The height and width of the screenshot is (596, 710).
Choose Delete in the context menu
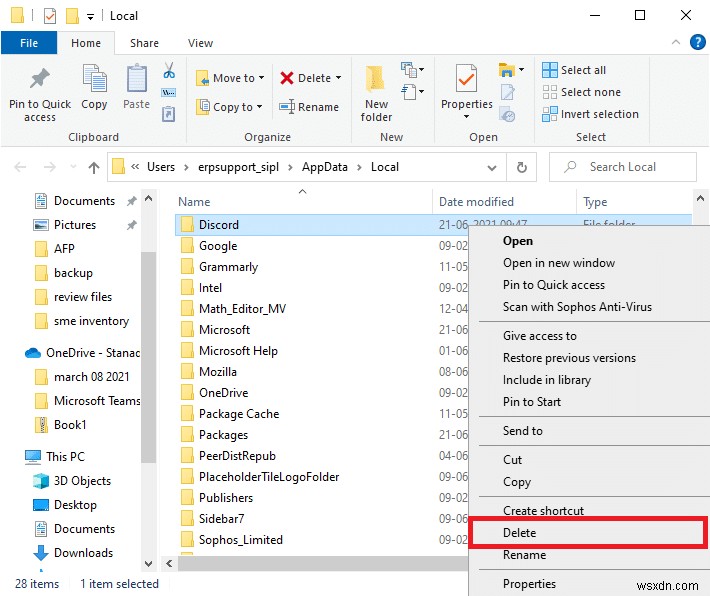pyautogui.click(x=588, y=533)
